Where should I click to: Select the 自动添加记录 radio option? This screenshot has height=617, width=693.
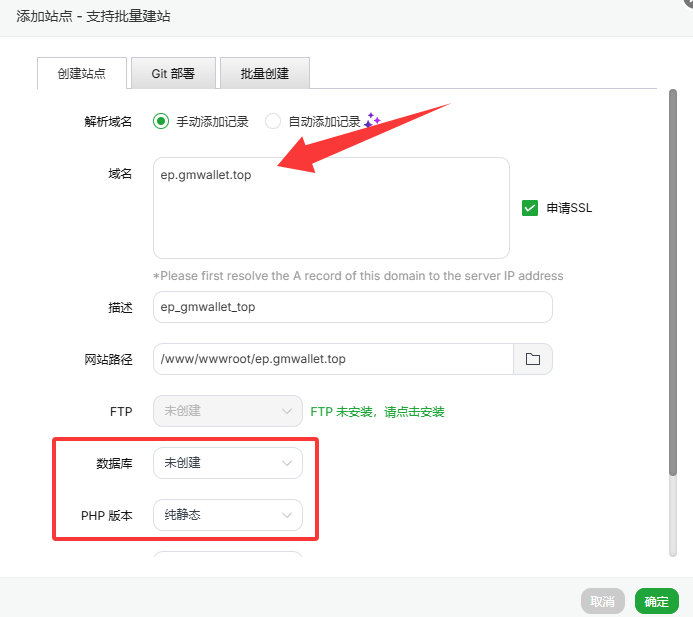point(273,122)
